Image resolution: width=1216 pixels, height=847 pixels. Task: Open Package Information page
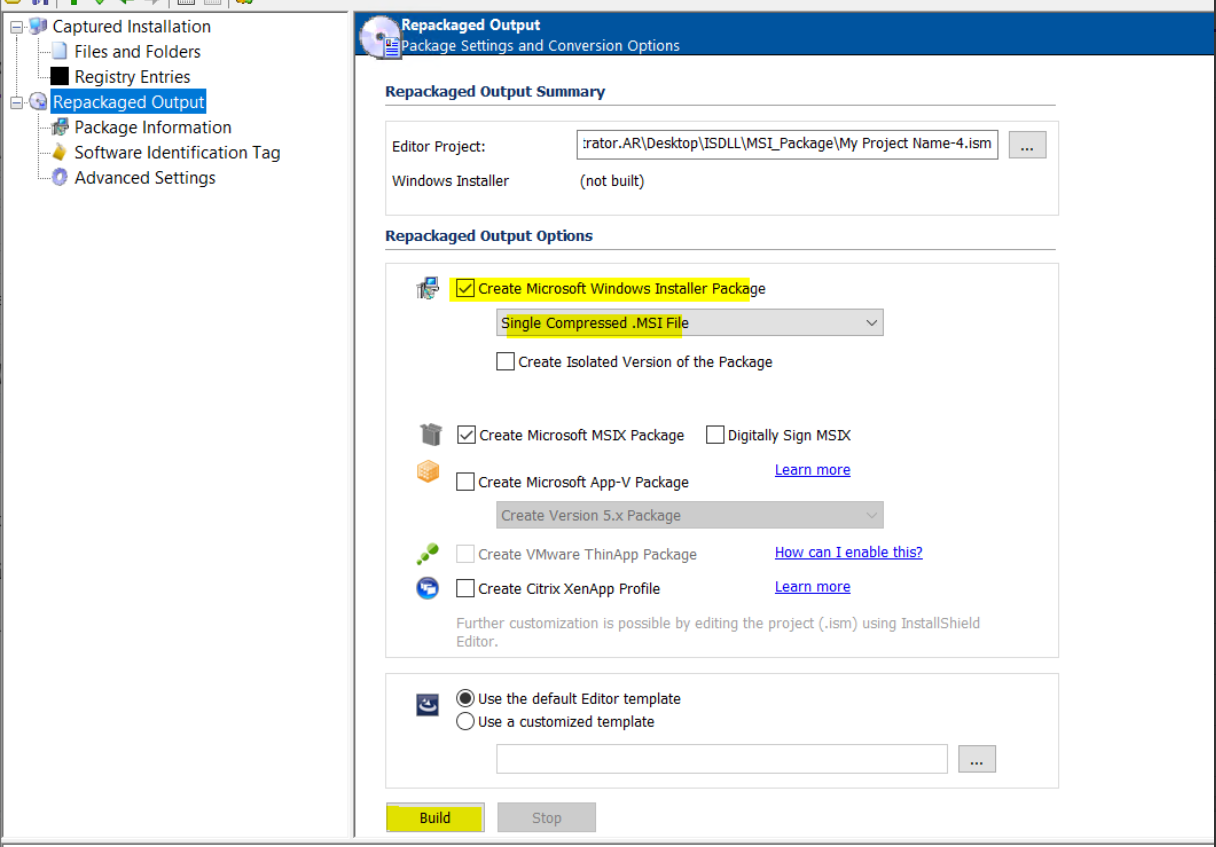click(x=153, y=127)
